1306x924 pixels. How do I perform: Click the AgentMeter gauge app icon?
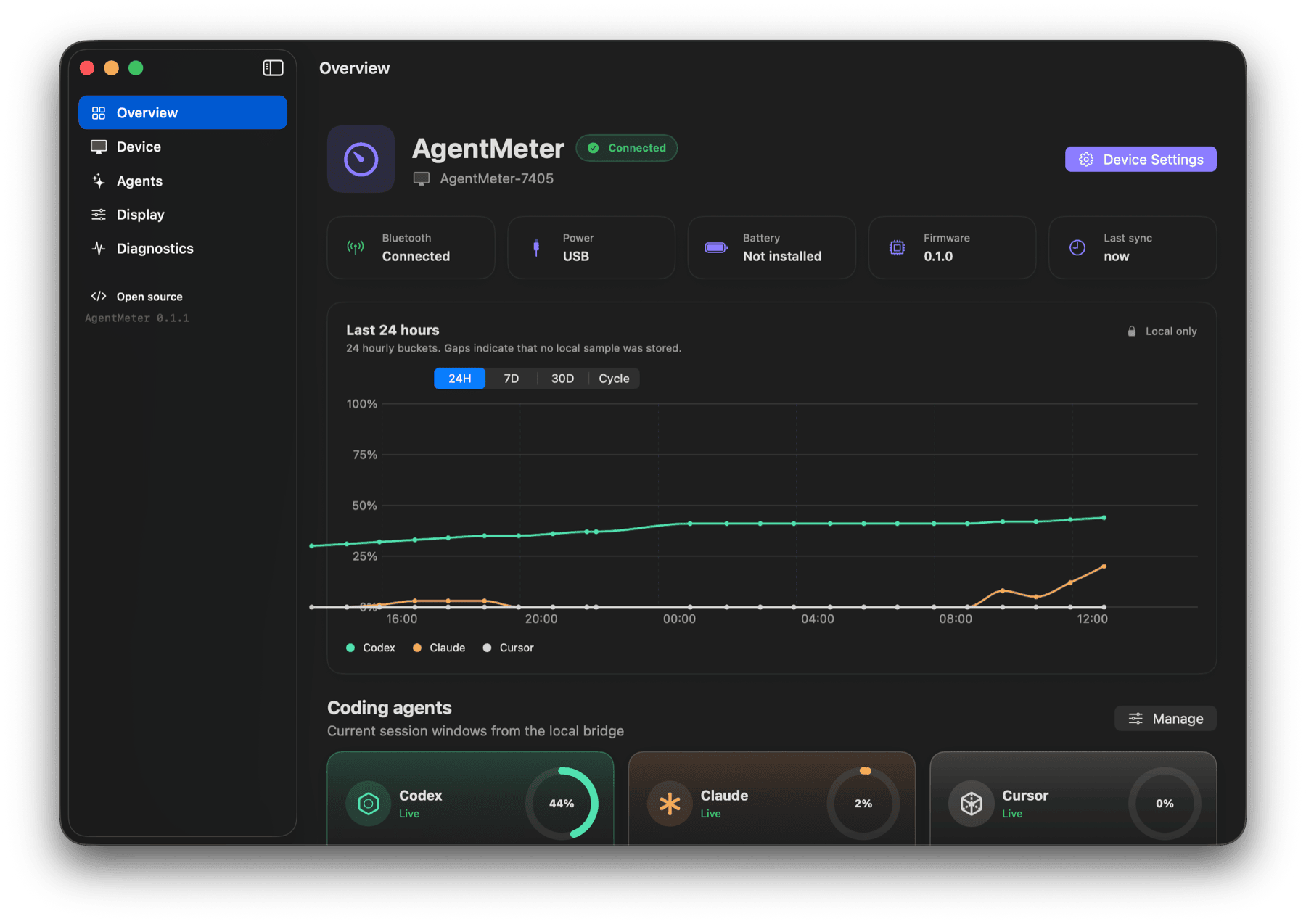[x=361, y=160]
